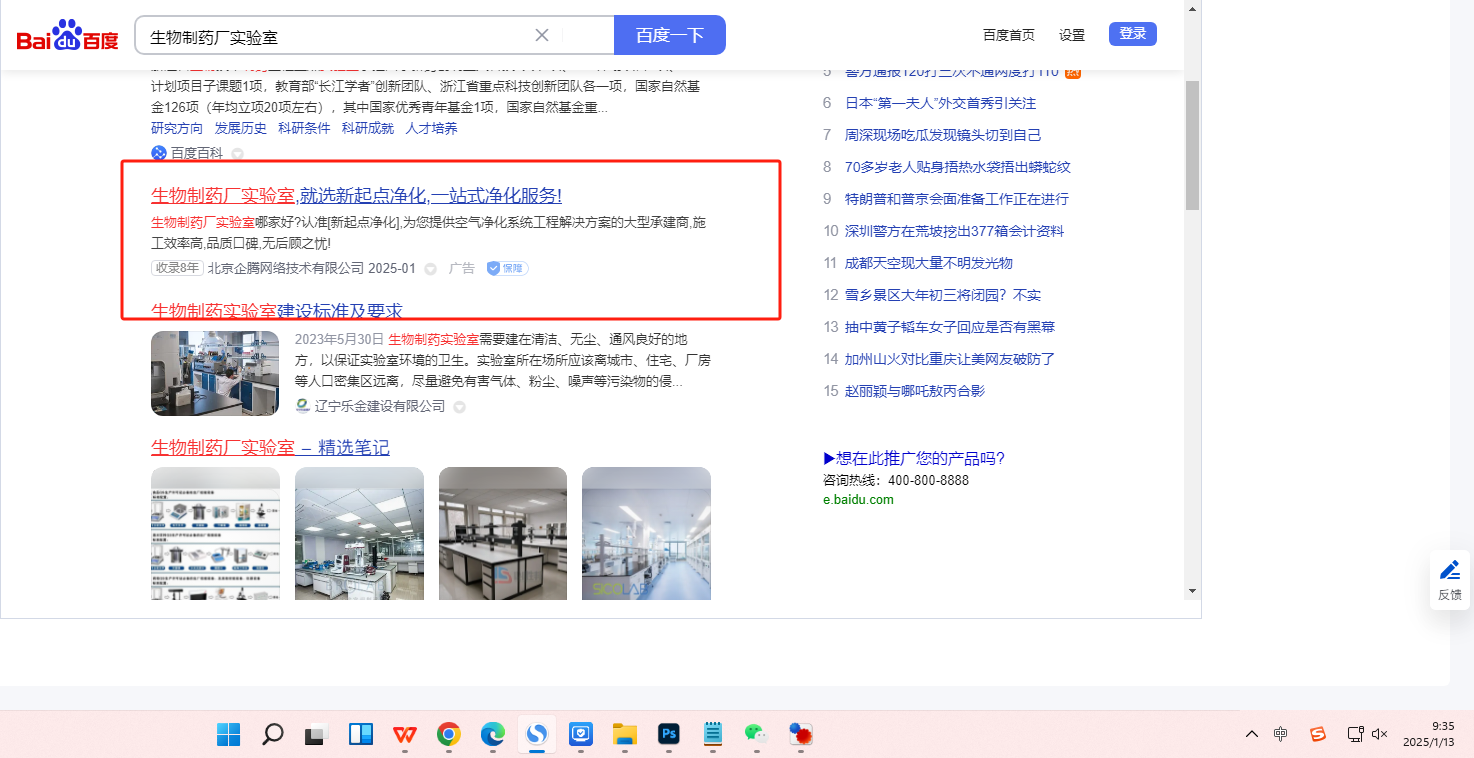Switch to Photoshop on the taskbar
The image size is (1474, 758).
(669, 735)
